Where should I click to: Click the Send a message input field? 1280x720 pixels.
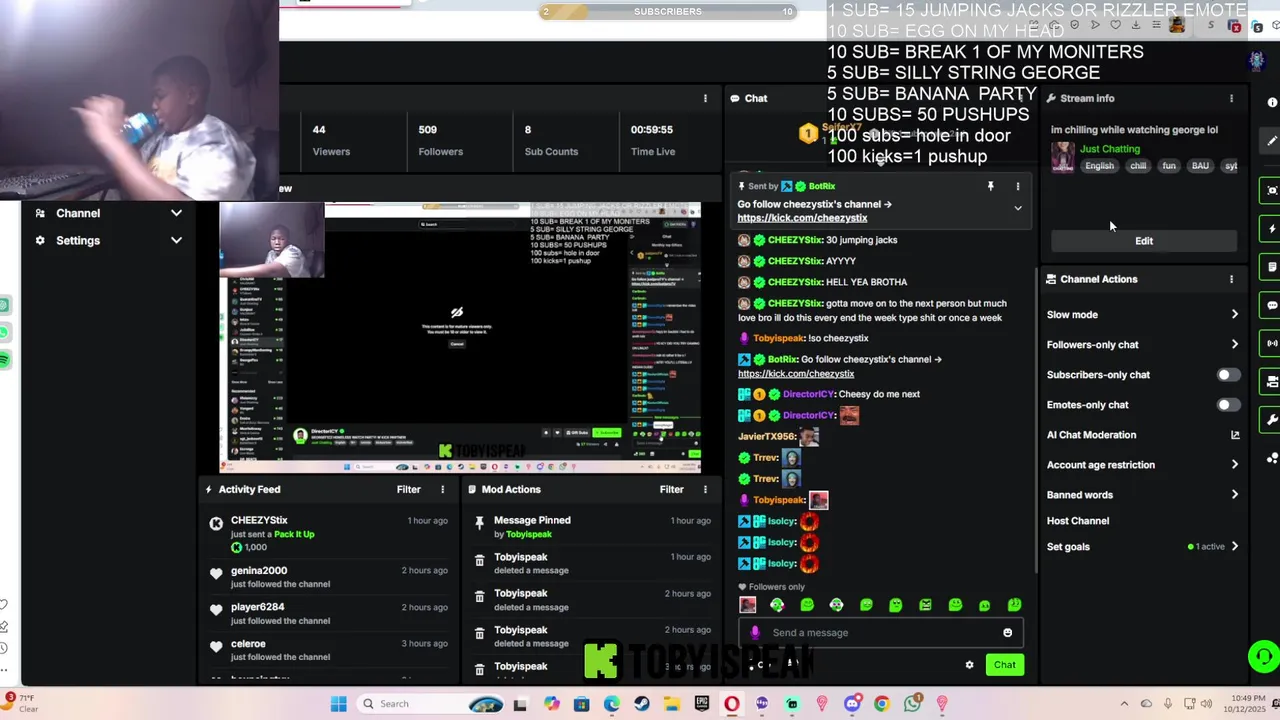pyautogui.click(x=880, y=632)
